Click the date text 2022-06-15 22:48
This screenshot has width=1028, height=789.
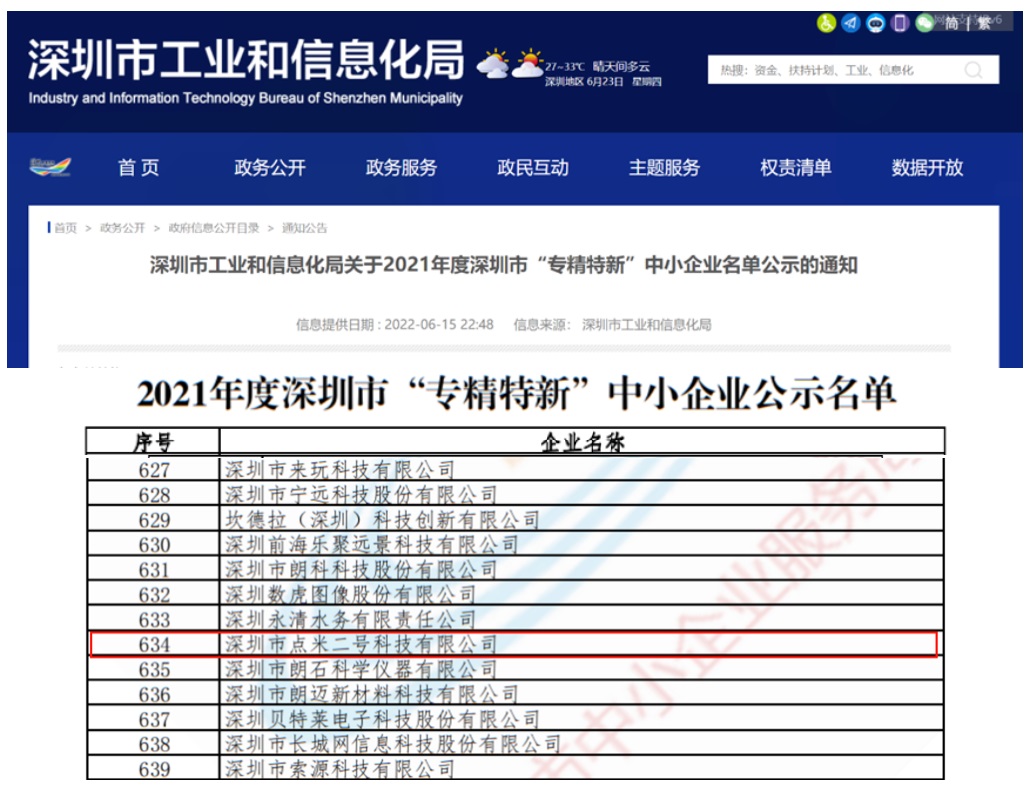pyautogui.click(x=439, y=324)
